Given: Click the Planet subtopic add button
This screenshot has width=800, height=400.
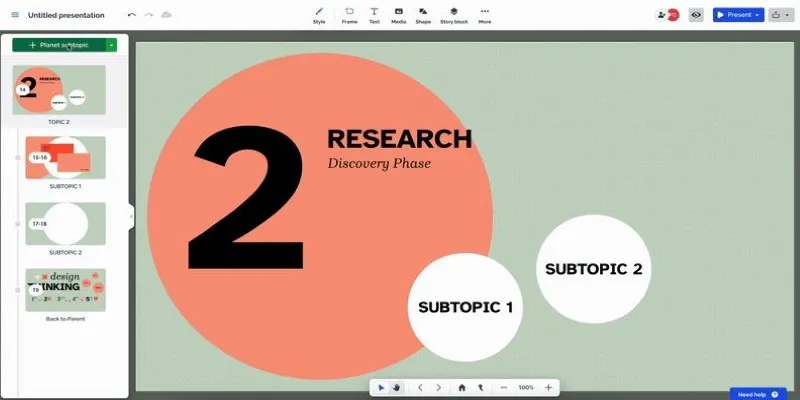Looking at the screenshot, I should click(x=59, y=45).
